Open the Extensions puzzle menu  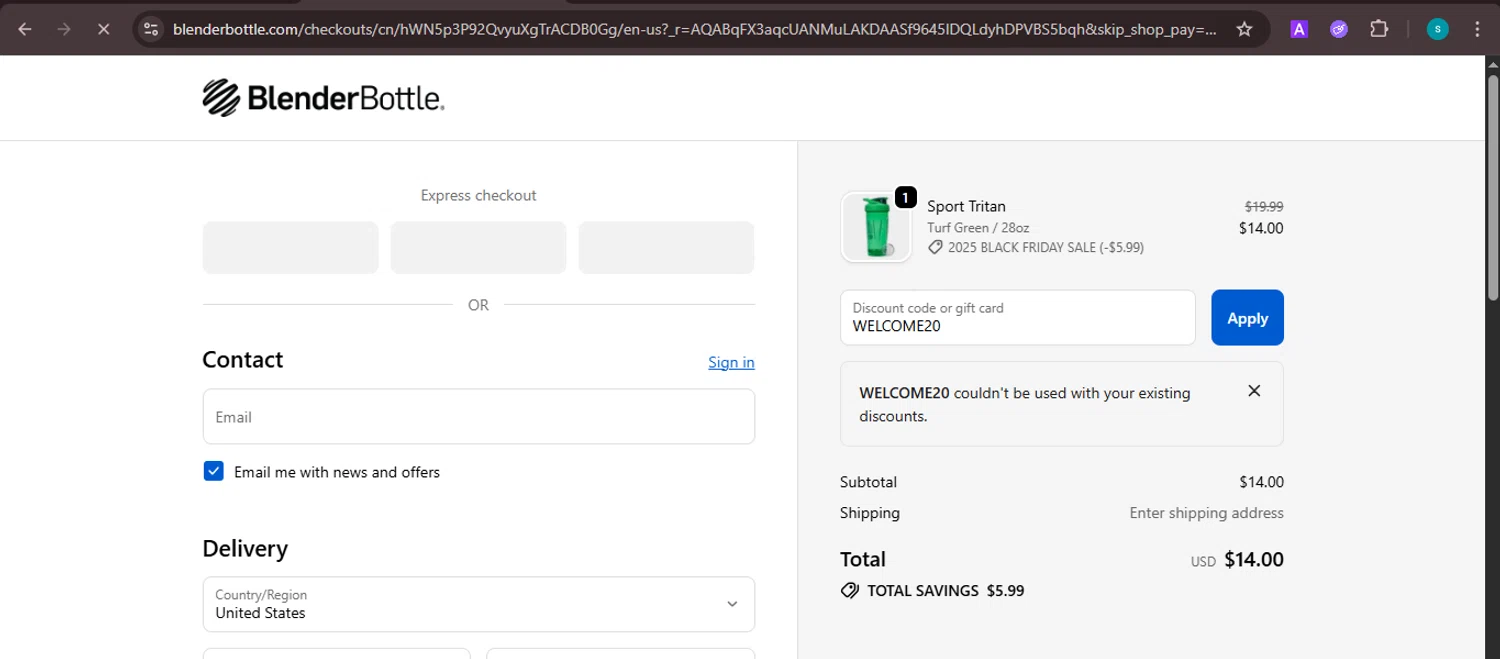[1379, 29]
